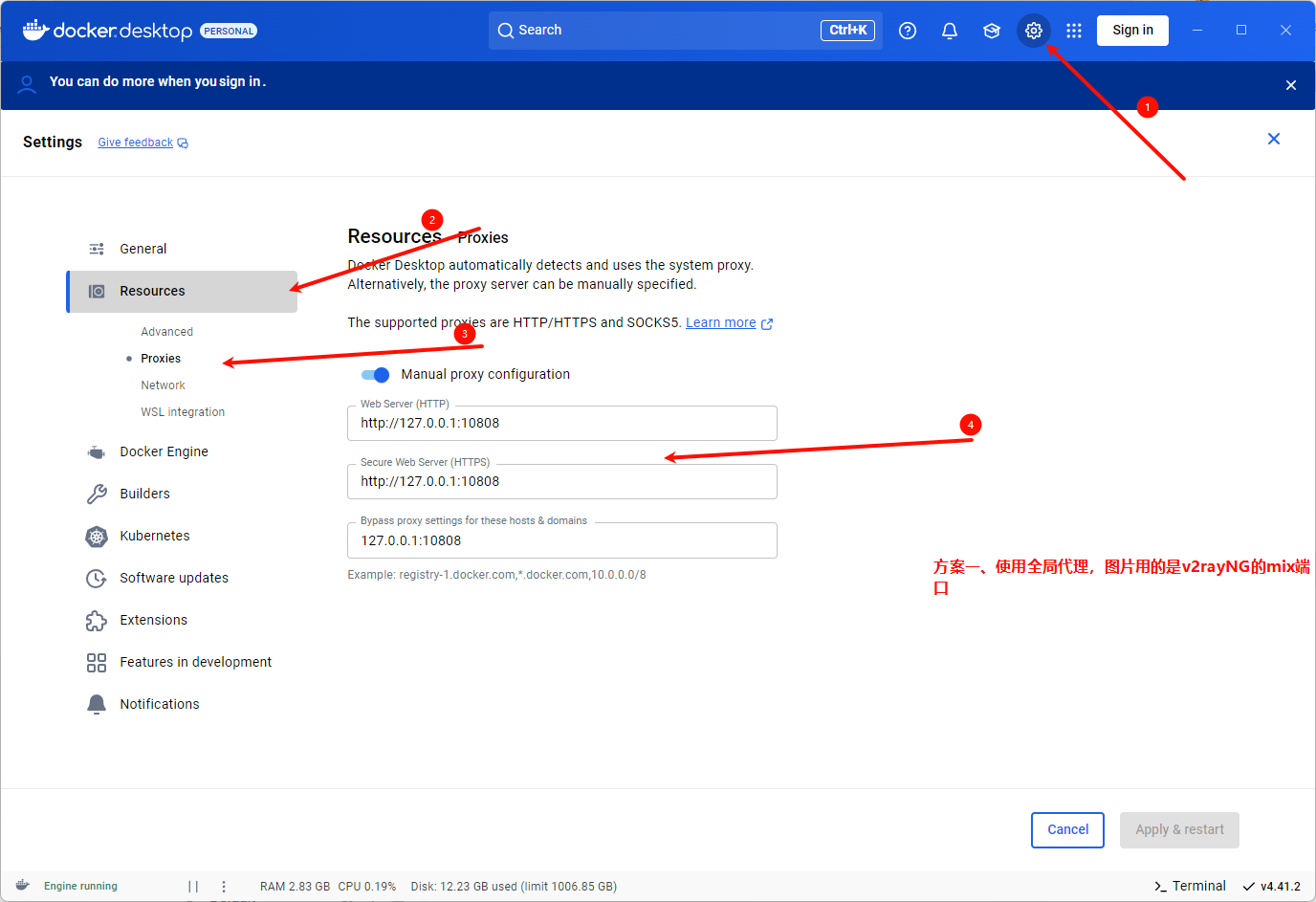1316x902 pixels.
Task: Click the Docker Desktop whale logo
Action: 35,30
